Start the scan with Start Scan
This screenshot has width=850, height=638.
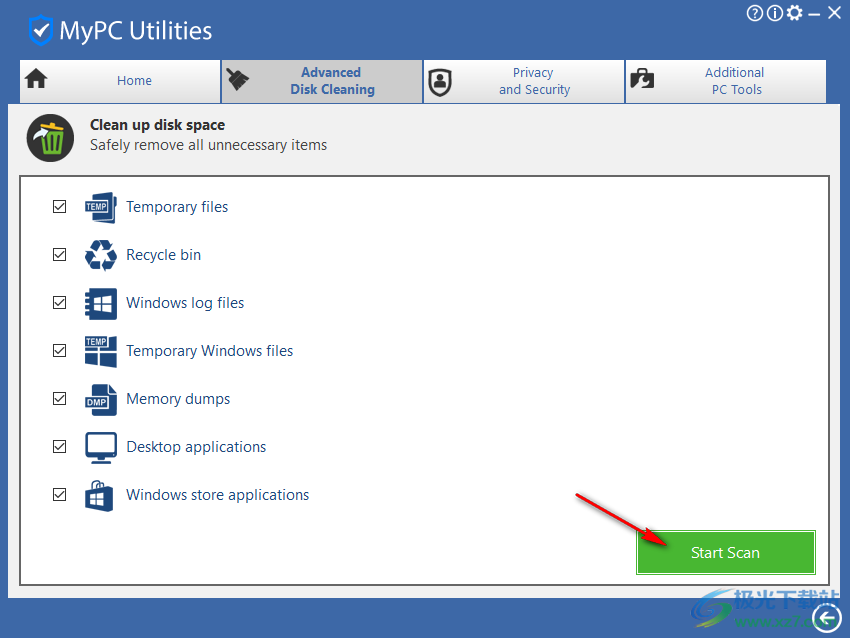click(726, 552)
